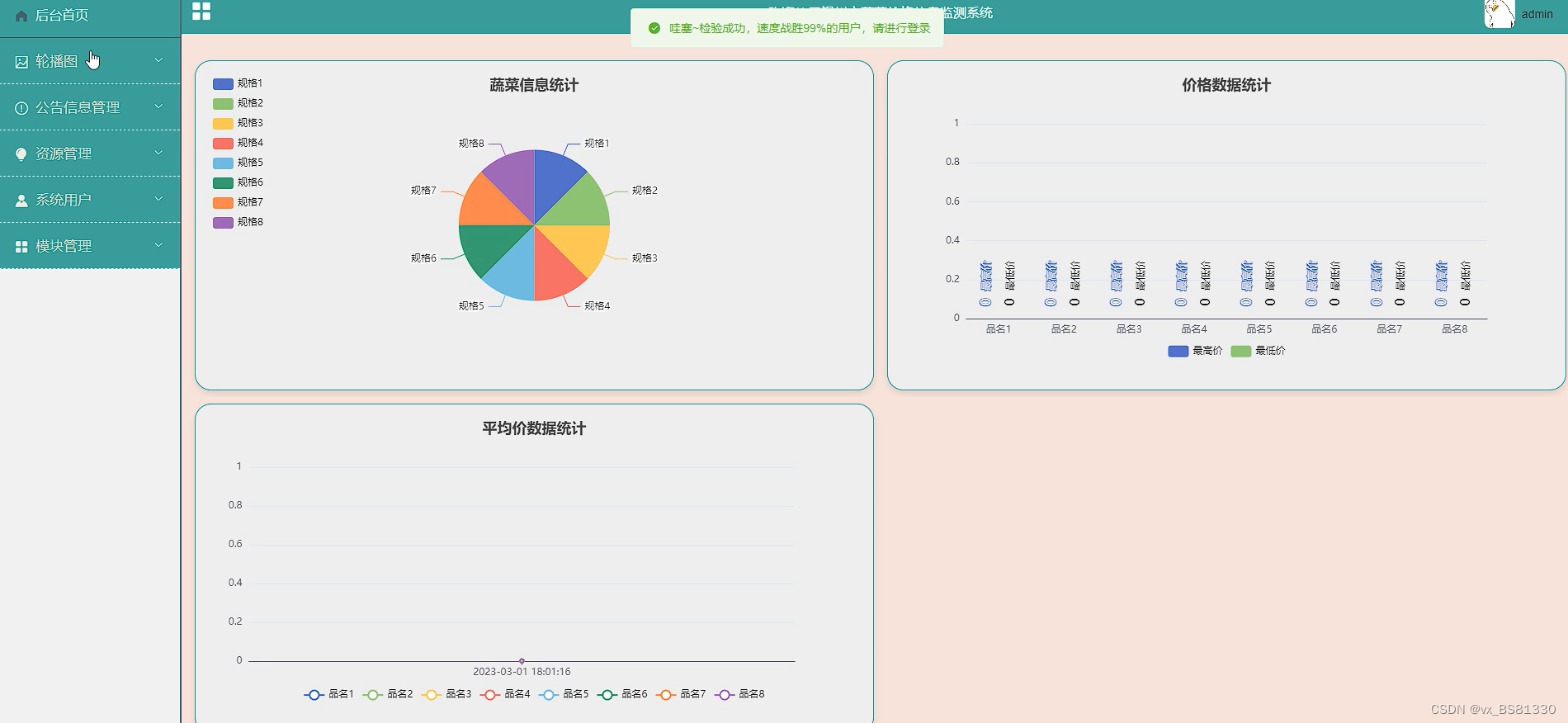This screenshot has width=1568, height=723.
Task: Toggle 品名5 line in average price legend
Action: tap(563, 694)
